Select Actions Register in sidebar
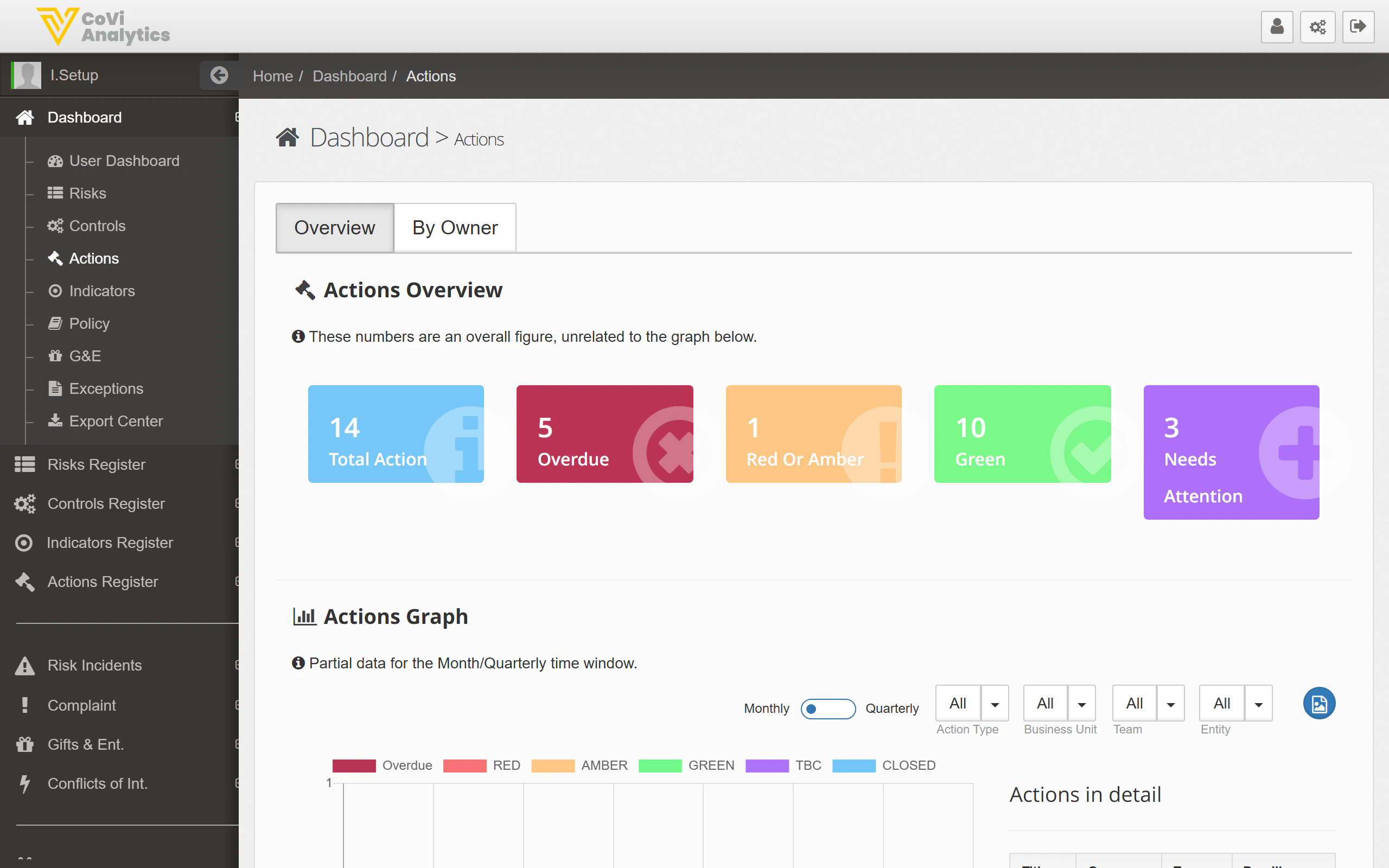1389x868 pixels. point(101,582)
